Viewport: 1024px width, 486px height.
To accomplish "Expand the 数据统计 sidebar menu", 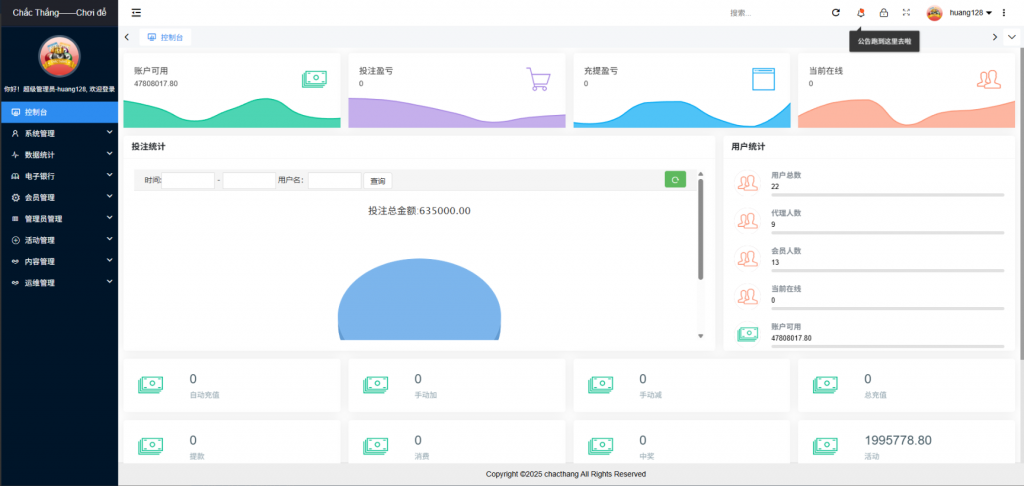I will click(59, 155).
